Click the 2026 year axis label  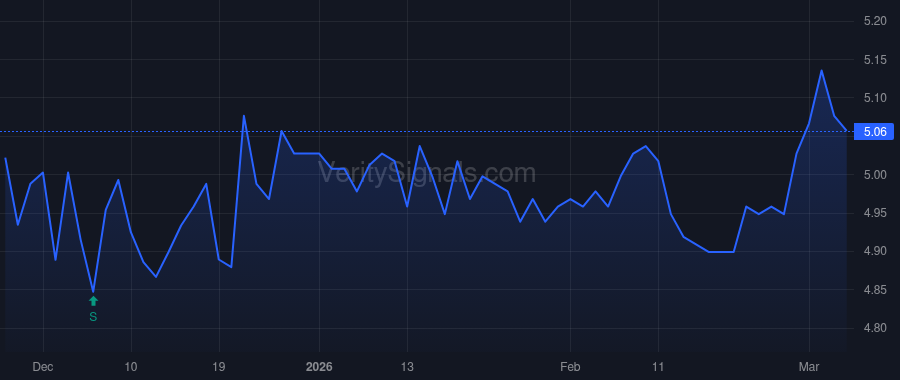319,366
